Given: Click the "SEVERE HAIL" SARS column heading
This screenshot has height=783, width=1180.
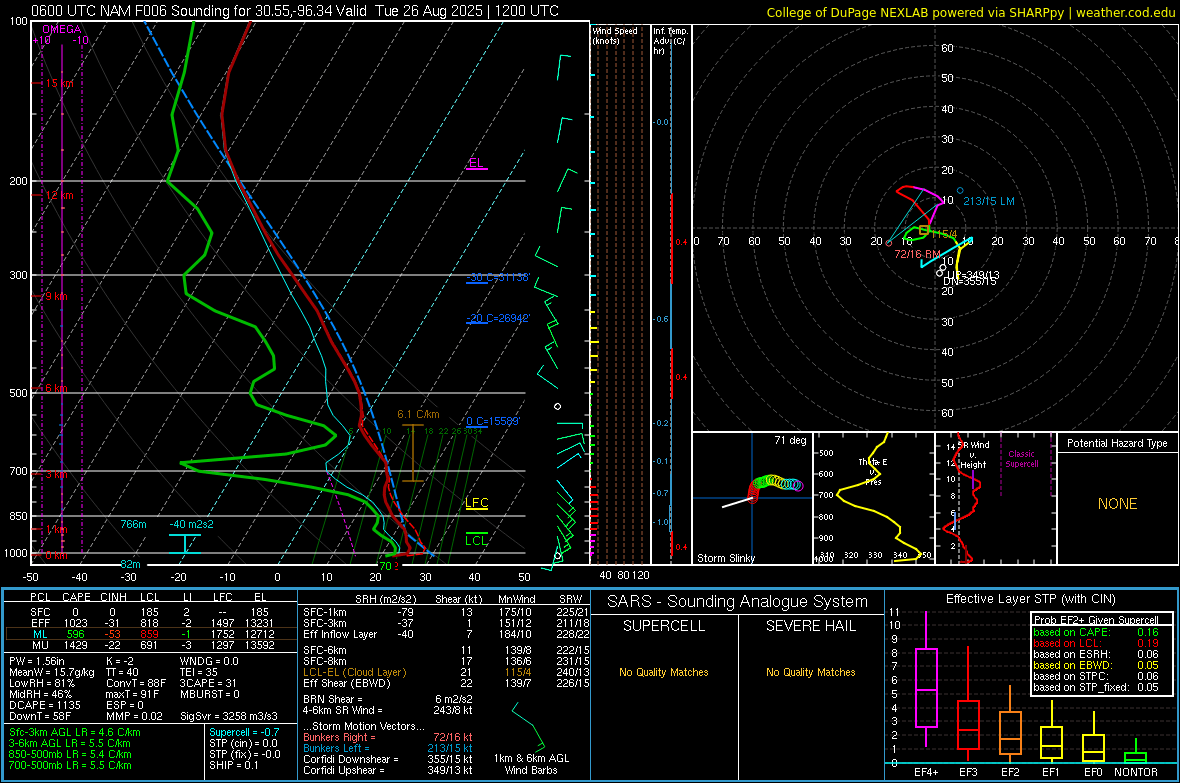Looking at the screenshot, I should tap(810, 626).
